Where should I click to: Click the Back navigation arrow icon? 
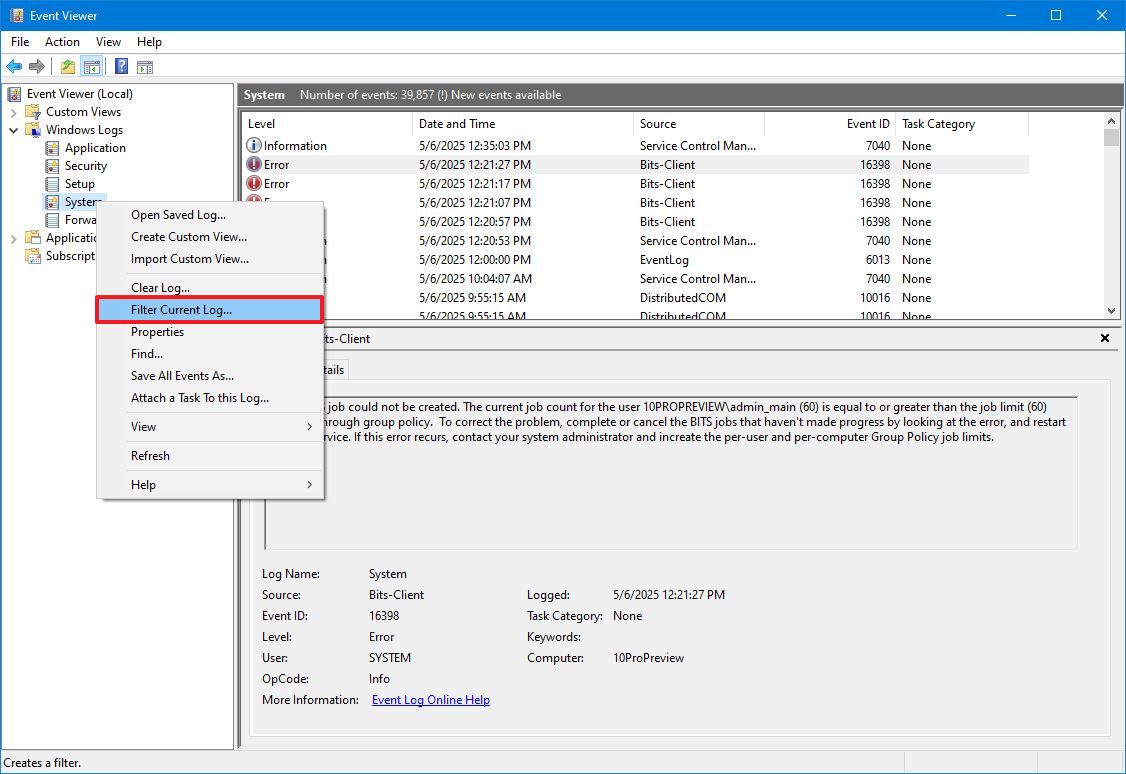coord(14,66)
